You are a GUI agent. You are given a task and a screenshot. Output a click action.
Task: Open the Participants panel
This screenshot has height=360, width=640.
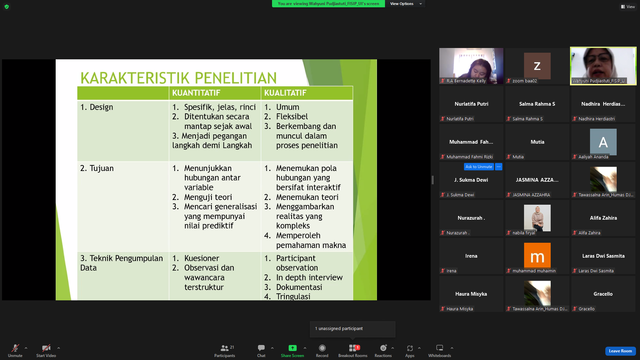[224, 350]
